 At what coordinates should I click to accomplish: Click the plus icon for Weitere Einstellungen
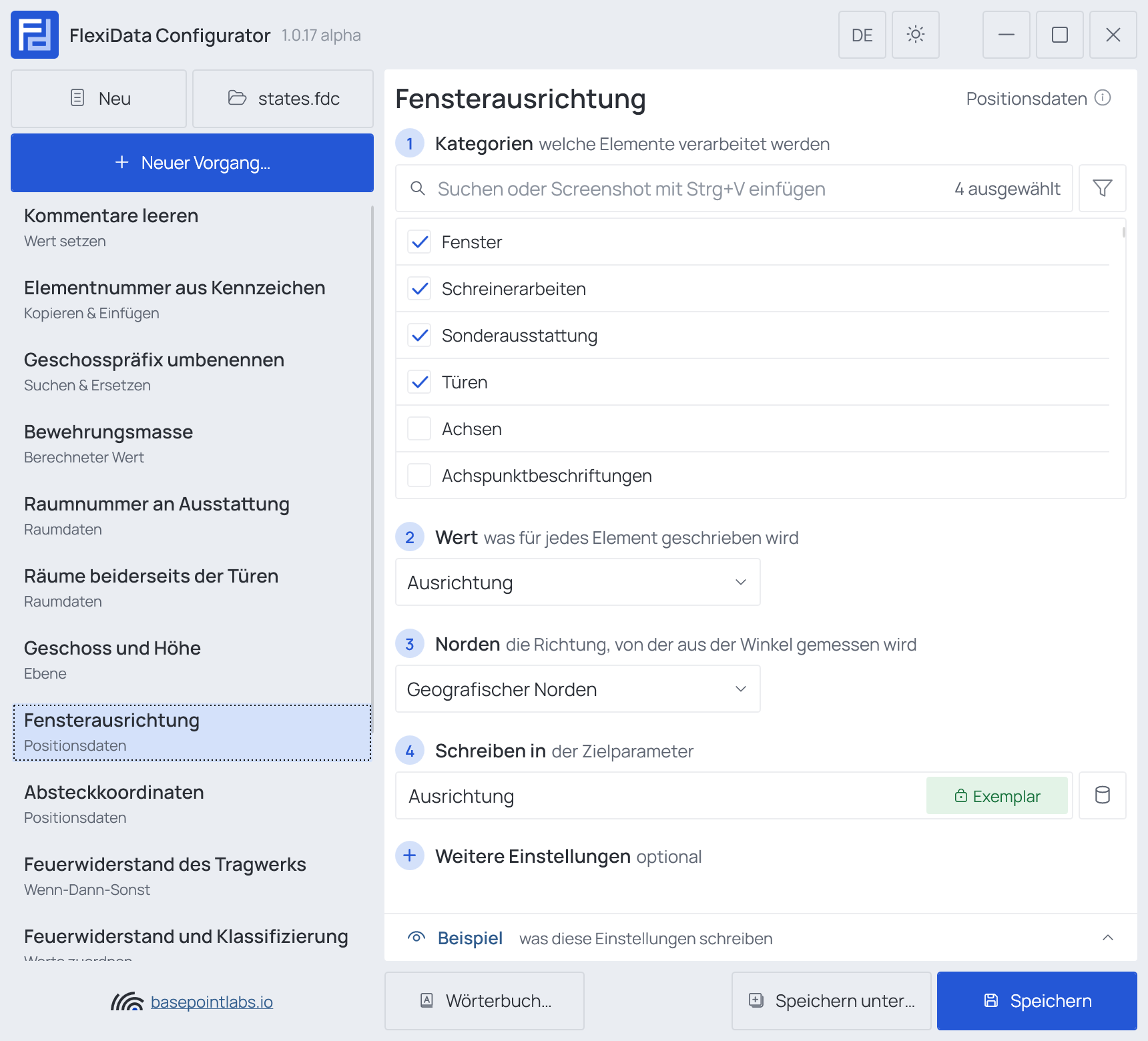click(x=410, y=855)
